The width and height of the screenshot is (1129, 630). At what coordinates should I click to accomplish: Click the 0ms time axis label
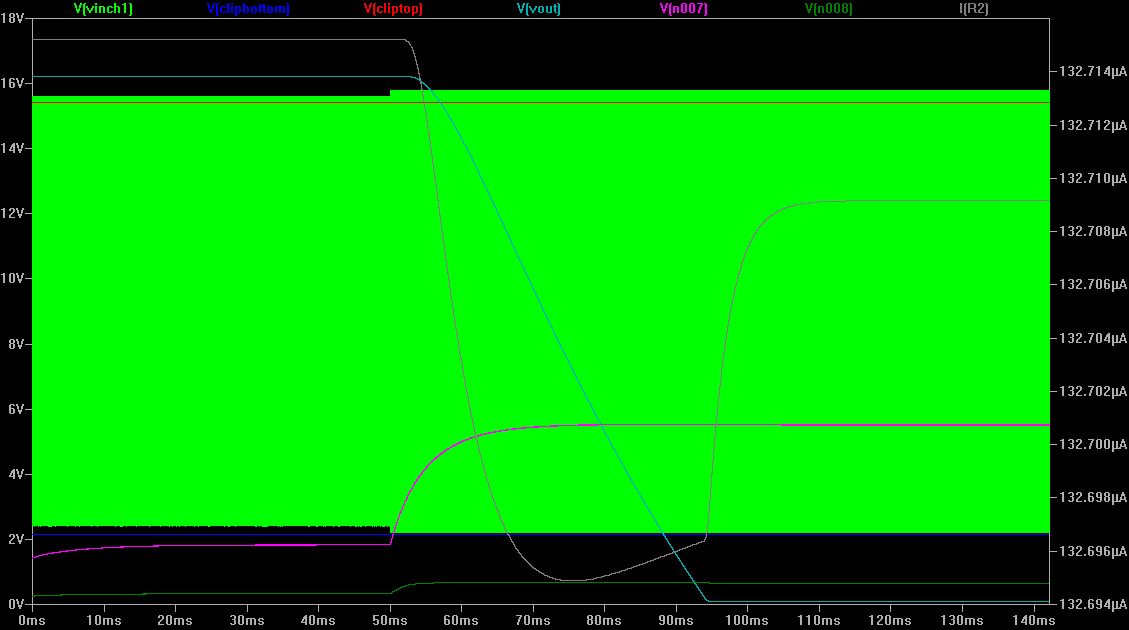(32, 620)
